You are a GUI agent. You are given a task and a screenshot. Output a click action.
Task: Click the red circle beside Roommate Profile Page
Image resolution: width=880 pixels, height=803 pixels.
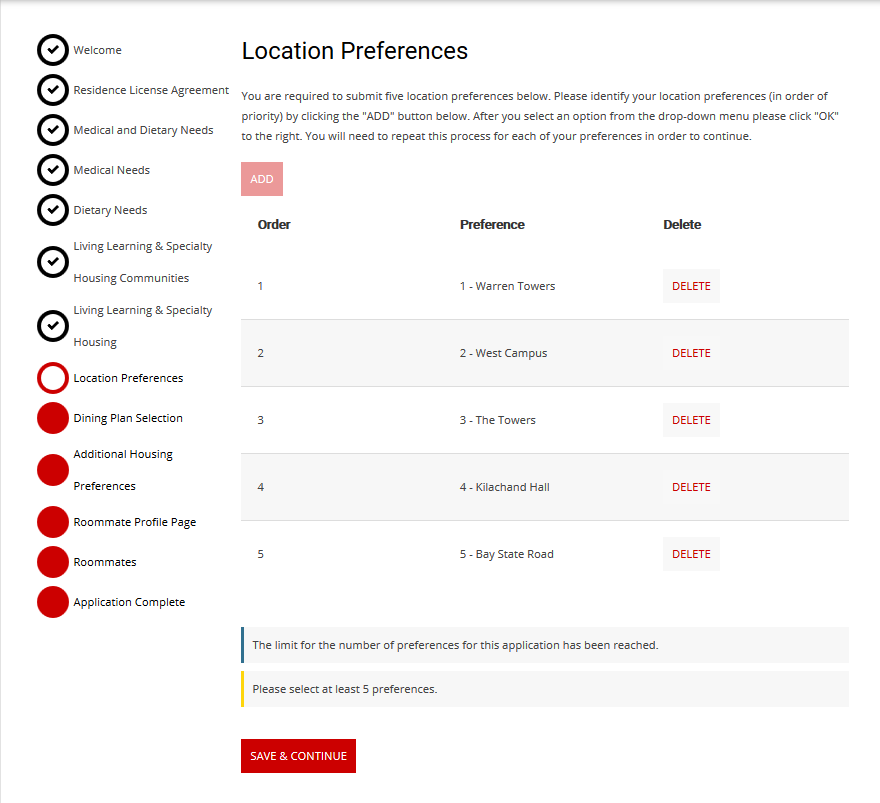point(53,522)
